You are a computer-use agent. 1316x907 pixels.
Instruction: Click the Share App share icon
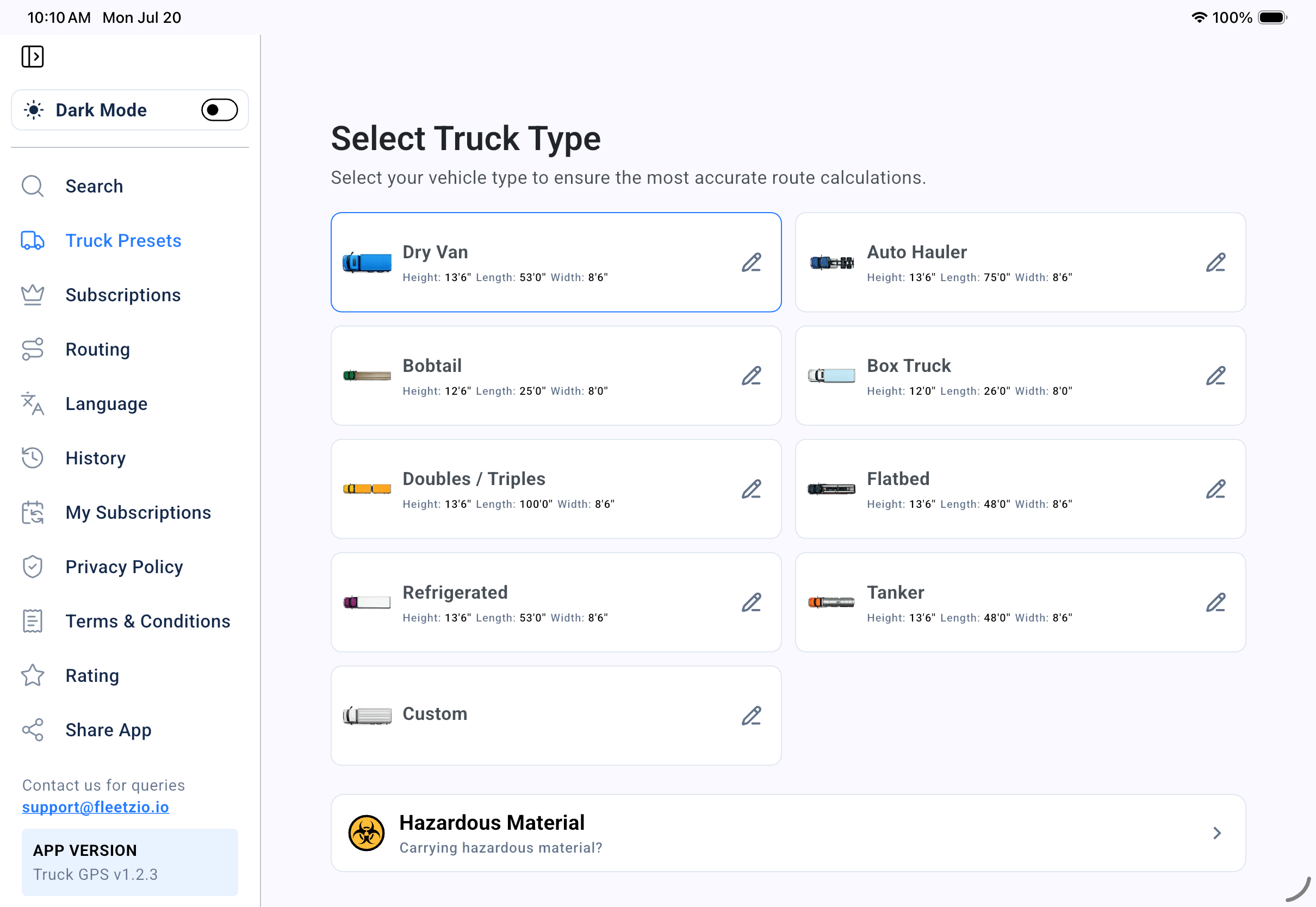tap(33, 730)
